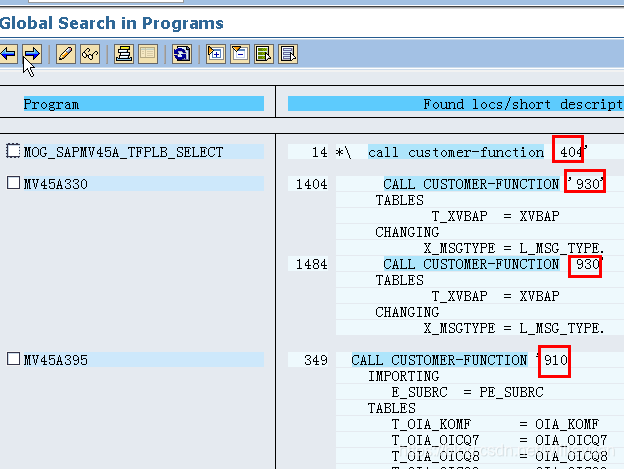
Task: Go back with the left blue arrow
Action: coord(8,54)
